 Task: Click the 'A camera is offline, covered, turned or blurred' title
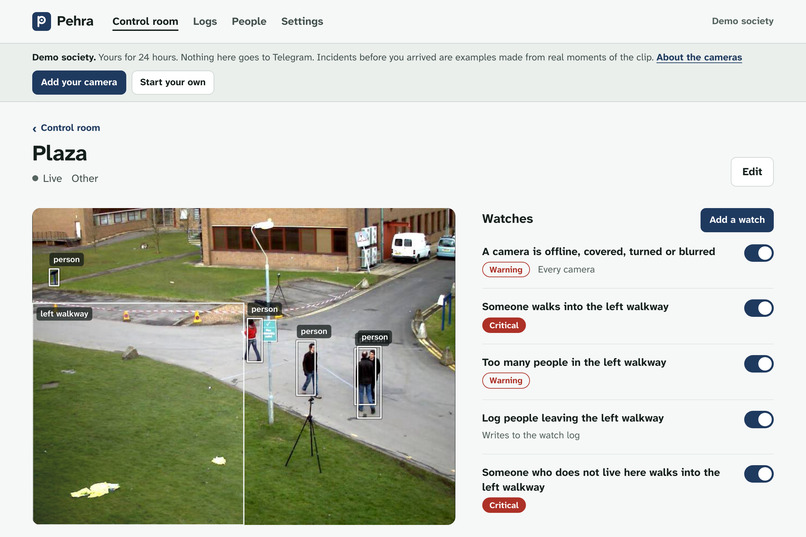598,251
